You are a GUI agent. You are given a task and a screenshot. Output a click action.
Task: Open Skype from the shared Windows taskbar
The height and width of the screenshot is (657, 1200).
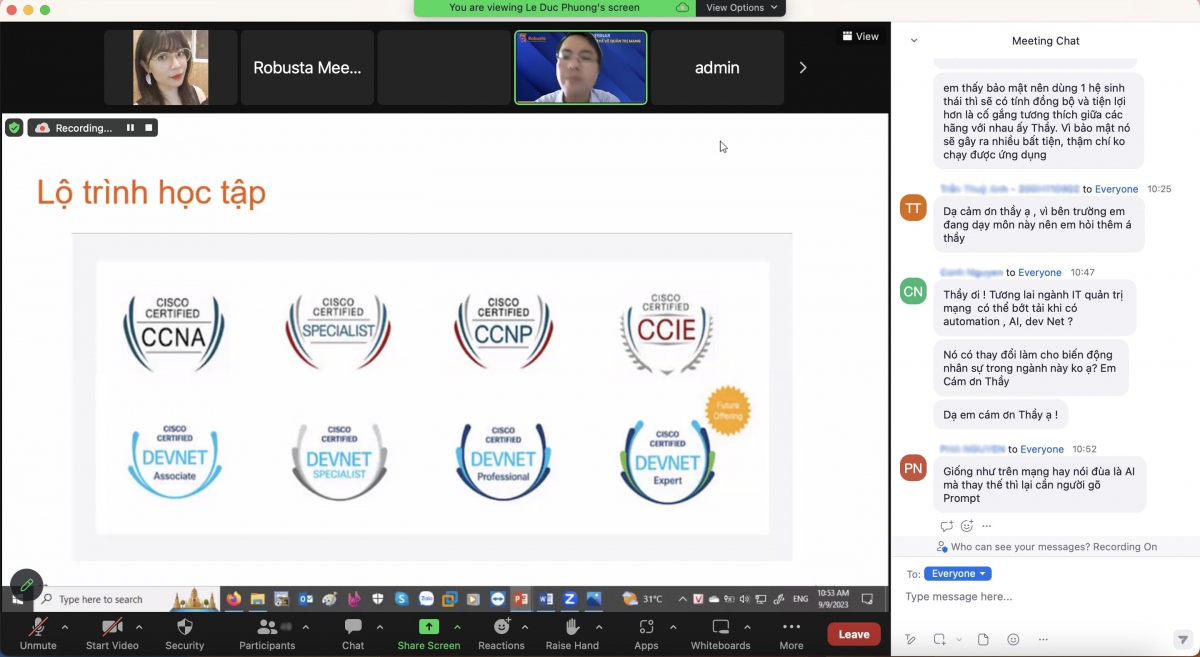click(402, 599)
